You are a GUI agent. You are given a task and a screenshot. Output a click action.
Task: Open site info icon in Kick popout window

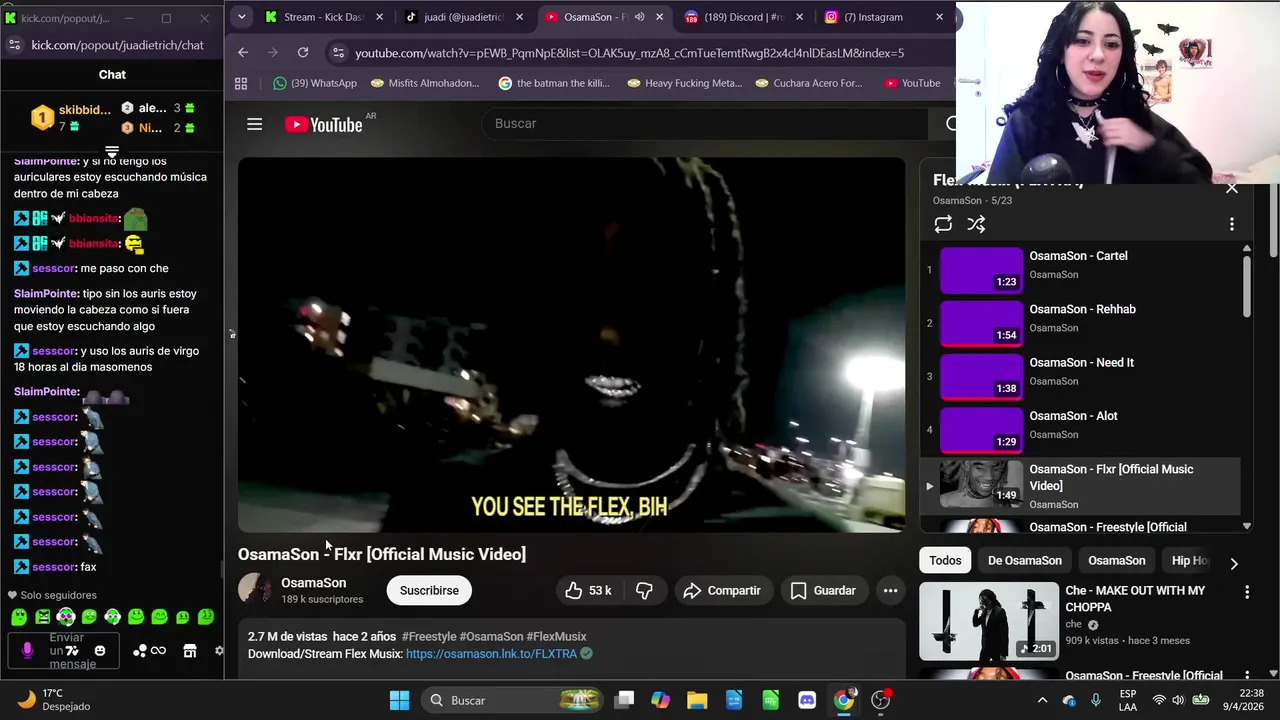[x=14, y=45]
